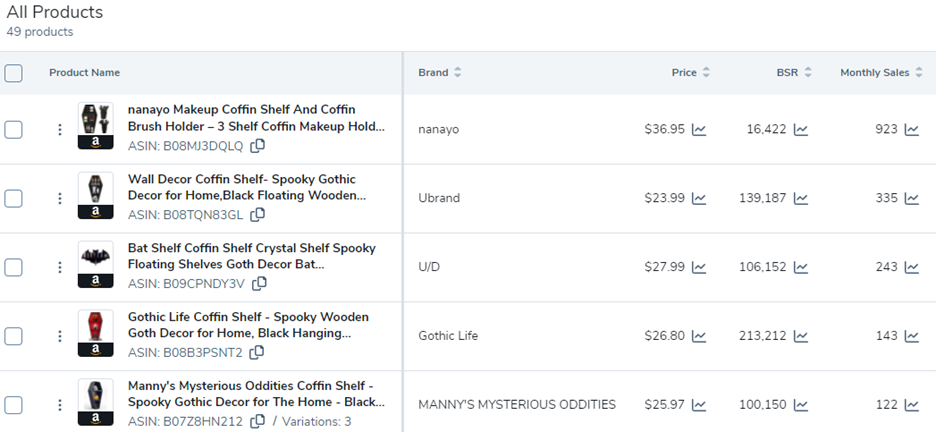
Task: Check the nanayo Makeup Coffin Shelf row
Action: 13,129
